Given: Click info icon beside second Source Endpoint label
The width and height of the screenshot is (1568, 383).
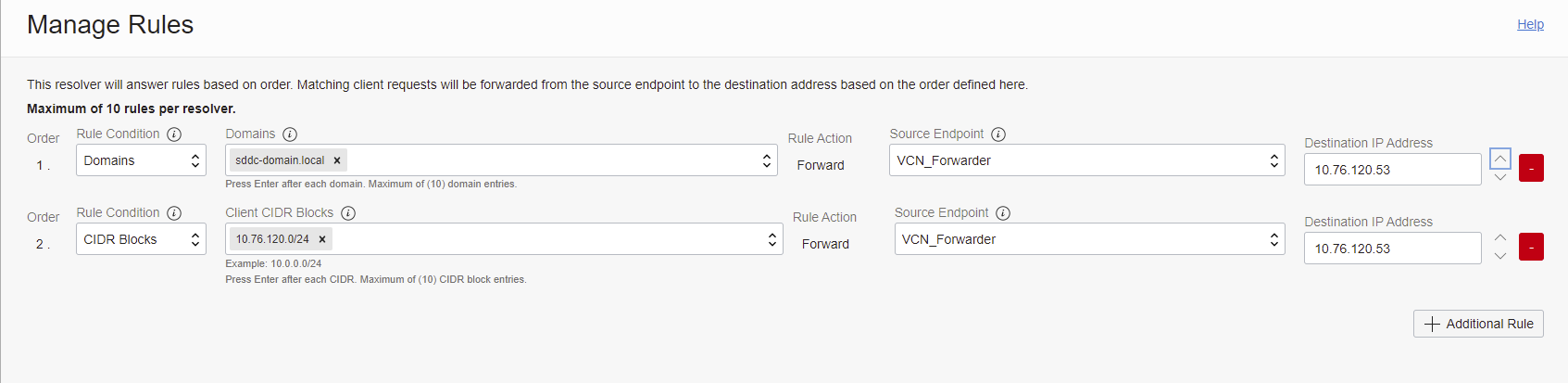Looking at the screenshot, I should (1003, 213).
